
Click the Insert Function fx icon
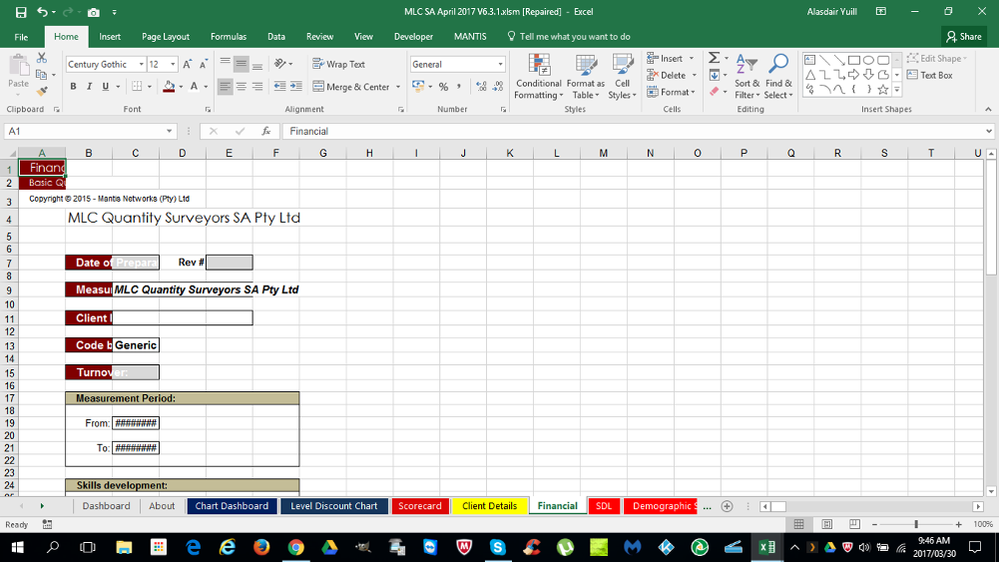[x=266, y=131]
